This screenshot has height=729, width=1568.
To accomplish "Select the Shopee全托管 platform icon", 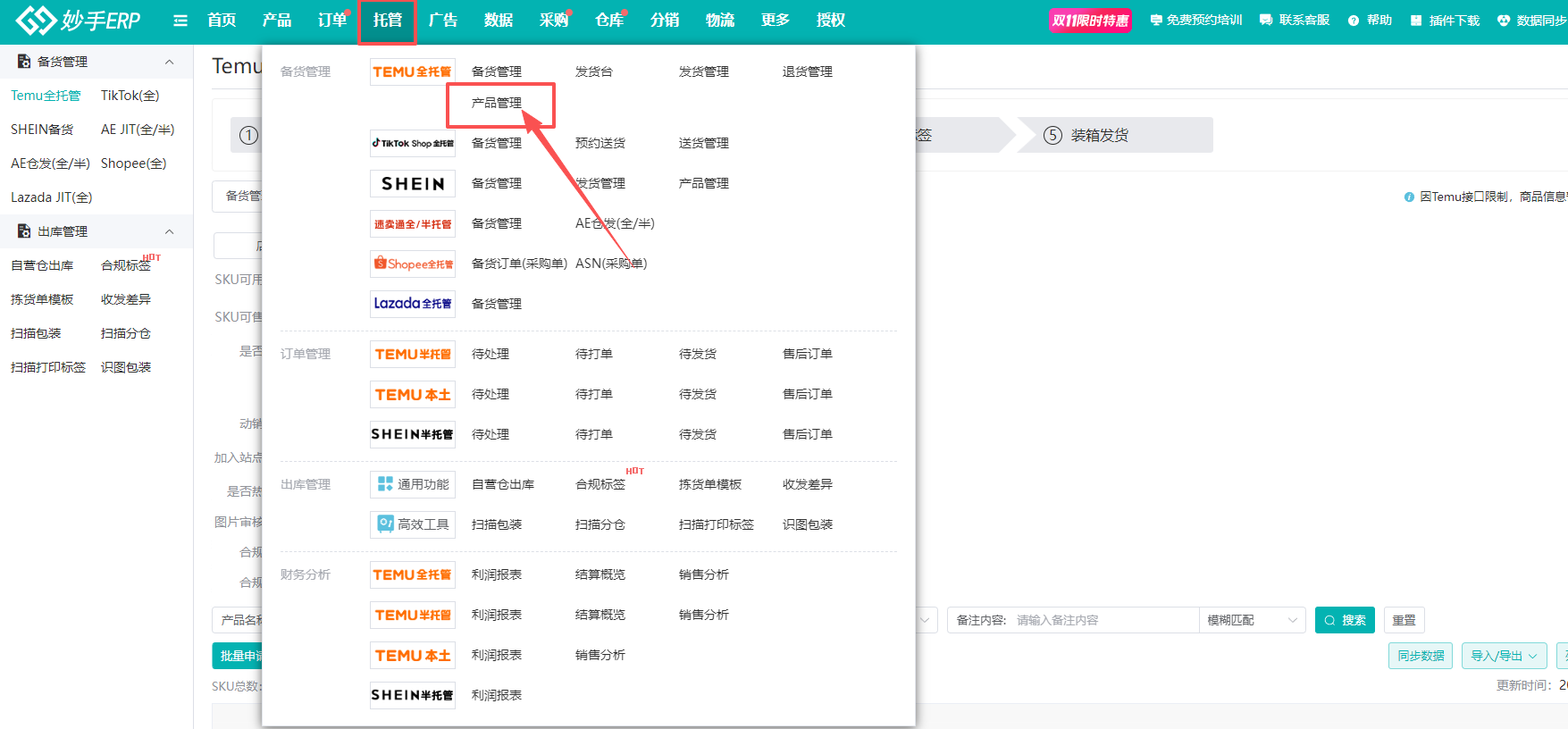I will [412, 264].
